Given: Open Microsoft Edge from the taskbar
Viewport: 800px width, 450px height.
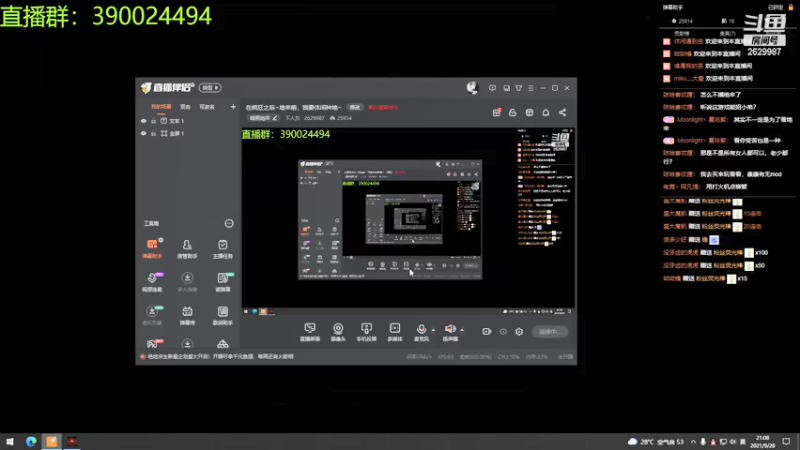Looking at the screenshot, I should click(31, 441).
